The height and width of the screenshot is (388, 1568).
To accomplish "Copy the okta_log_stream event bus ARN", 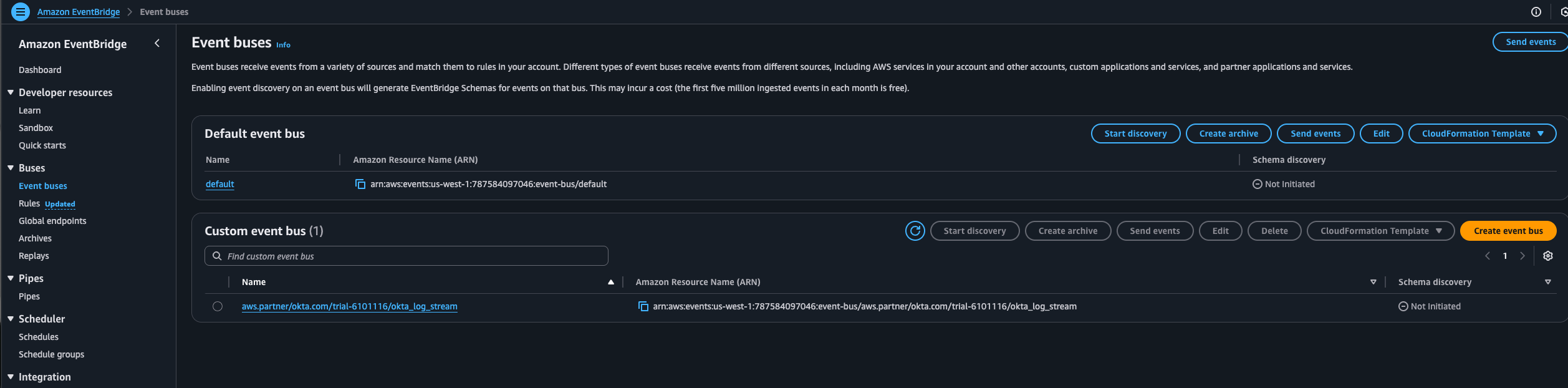I will pos(643,306).
